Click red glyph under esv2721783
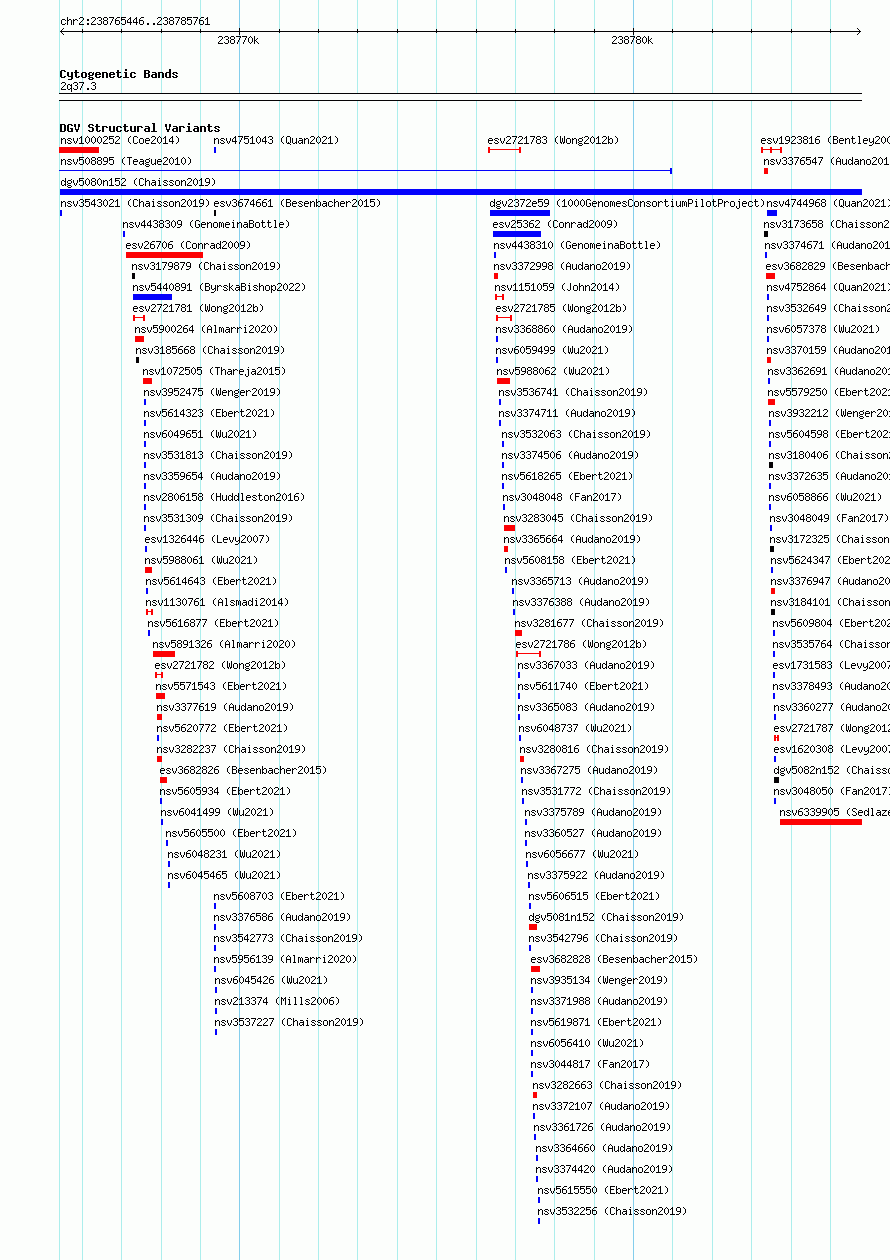Viewport: 890px width, 1260px height. coord(505,150)
